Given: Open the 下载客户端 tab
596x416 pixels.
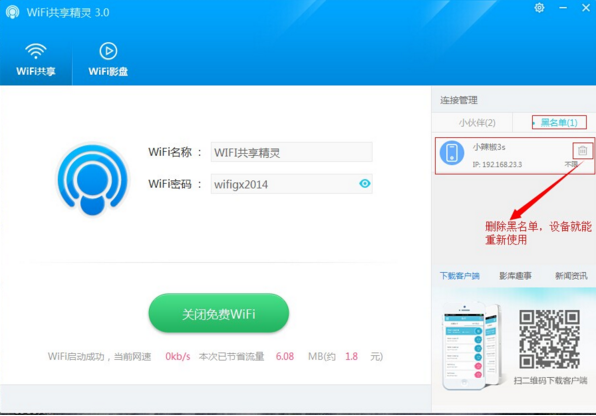Looking at the screenshot, I should click(460, 276).
